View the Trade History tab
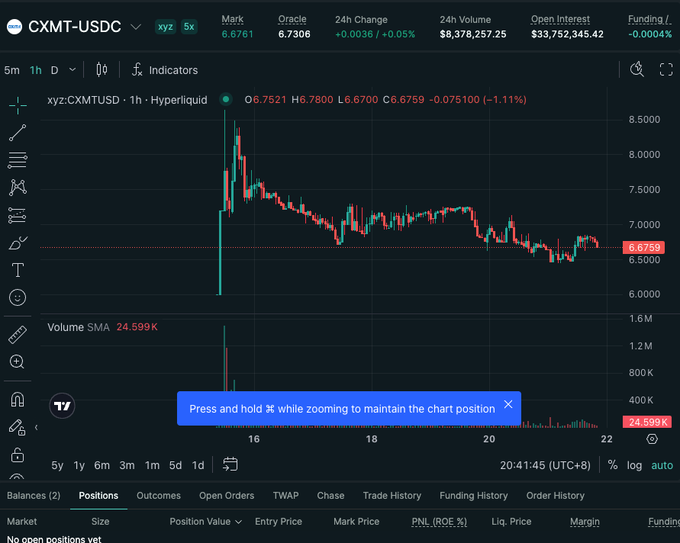This screenshot has width=680, height=543. coord(392,495)
